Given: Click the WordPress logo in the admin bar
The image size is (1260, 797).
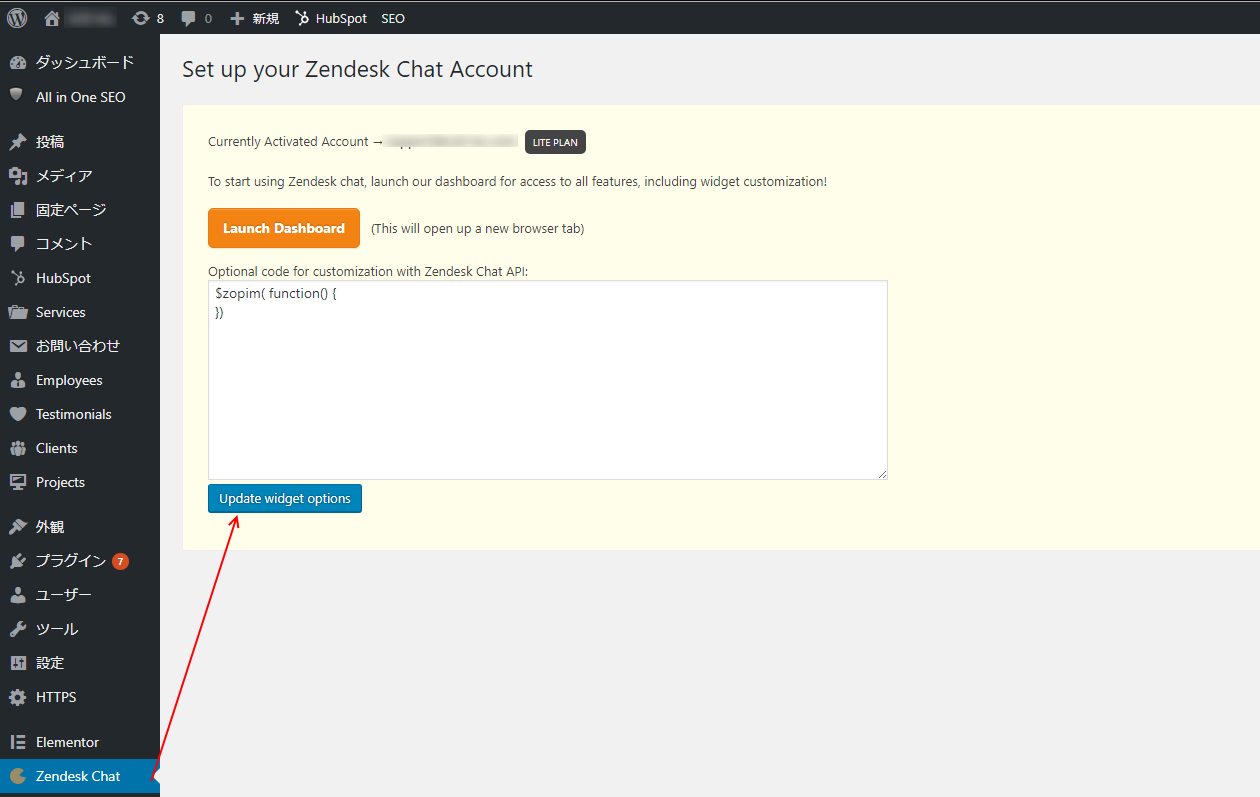Looking at the screenshot, I should click(x=16, y=17).
